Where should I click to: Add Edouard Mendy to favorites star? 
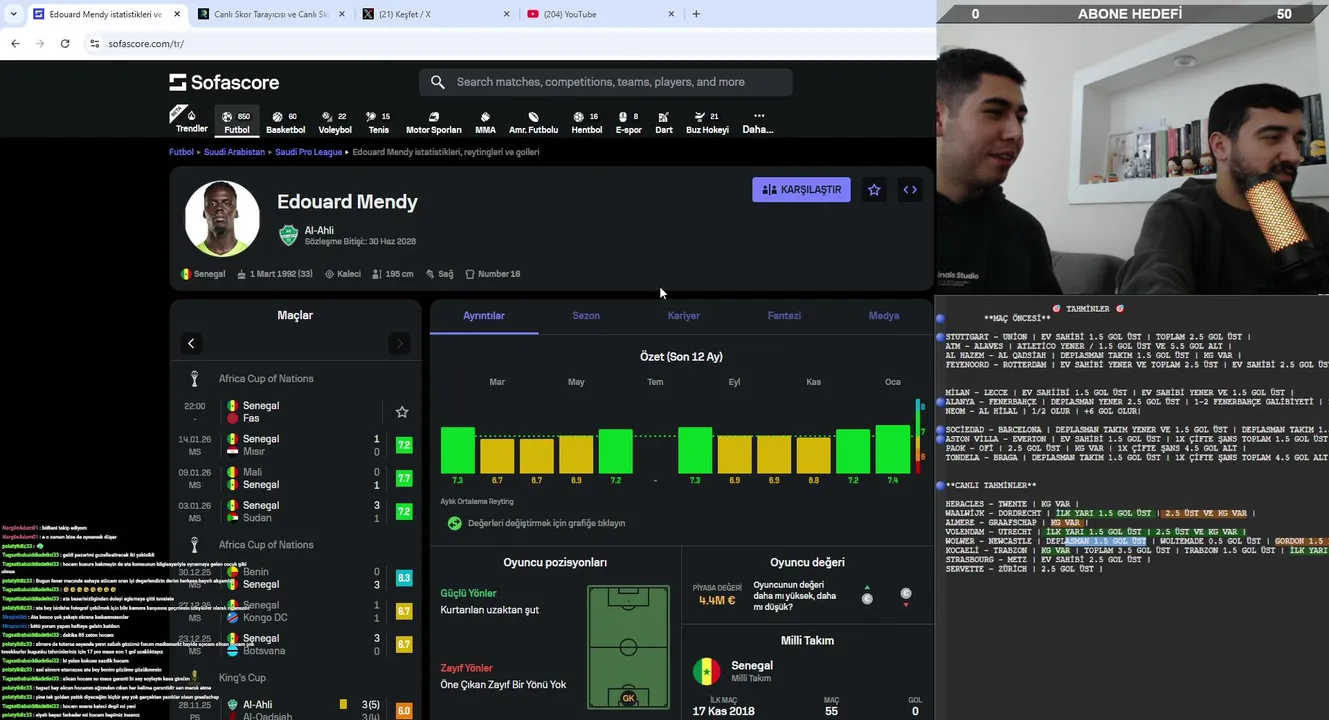pyautogui.click(x=874, y=190)
